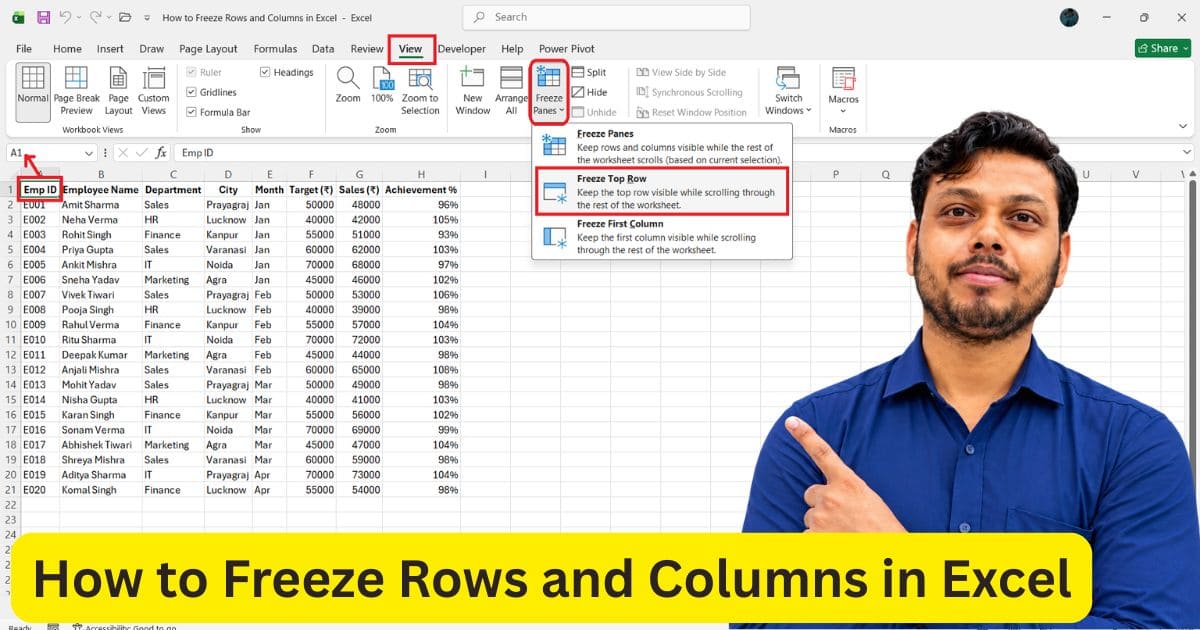The width and height of the screenshot is (1200, 630).
Task: Switch to Page Layout view
Action: point(118,92)
